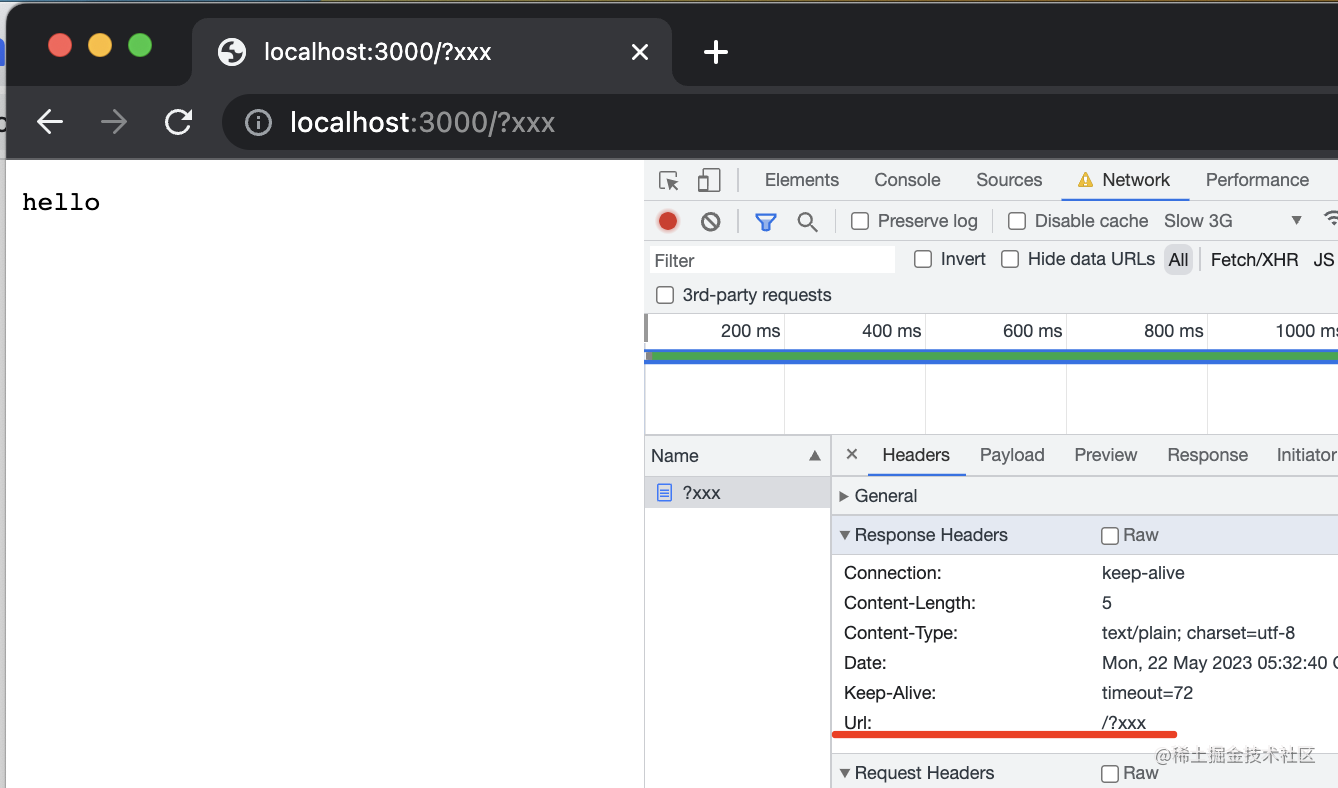1338x788 pixels.
Task: Click the 200 ms timeline marker
Action: pos(750,331)
